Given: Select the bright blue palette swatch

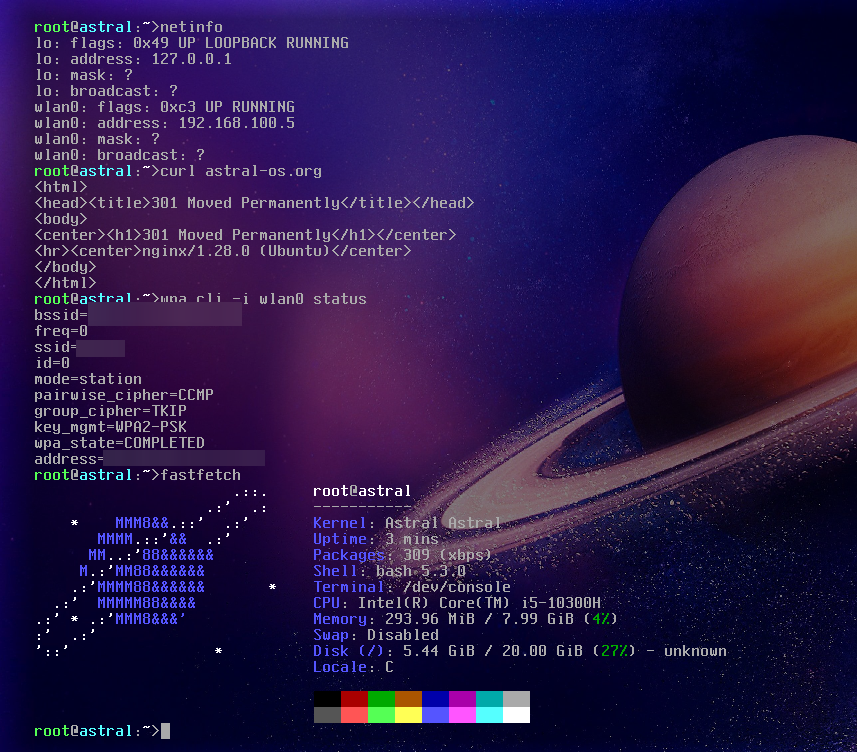Looking at the screenshot, I should click(x=436, y=715).
